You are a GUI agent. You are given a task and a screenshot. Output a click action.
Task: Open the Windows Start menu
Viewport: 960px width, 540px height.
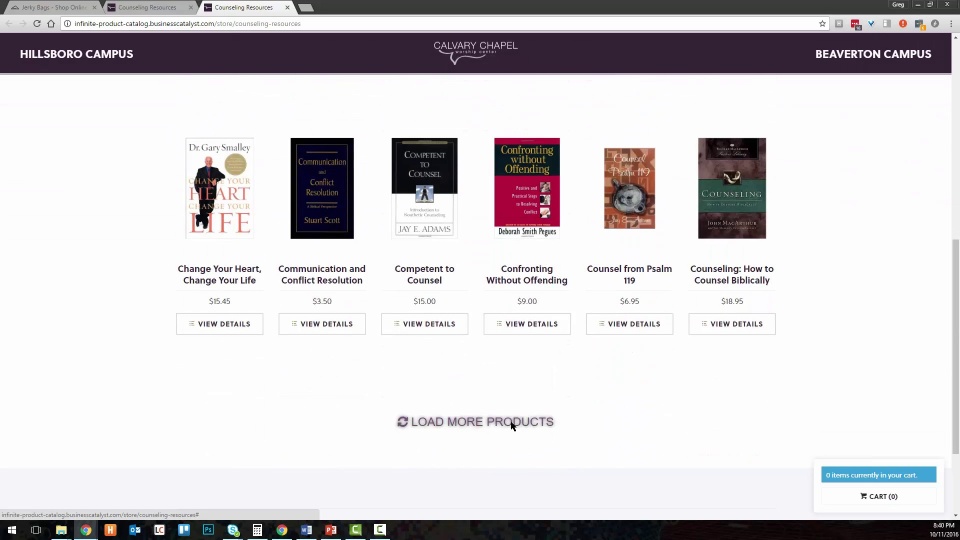tap(12, 530)
